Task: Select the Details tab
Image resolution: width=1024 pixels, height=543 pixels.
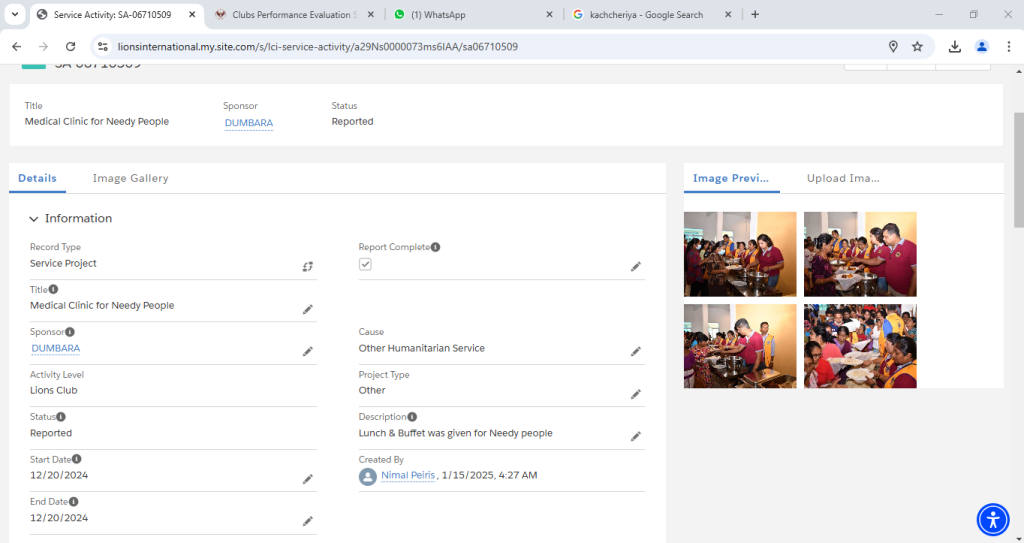Action: coord(37,178)
